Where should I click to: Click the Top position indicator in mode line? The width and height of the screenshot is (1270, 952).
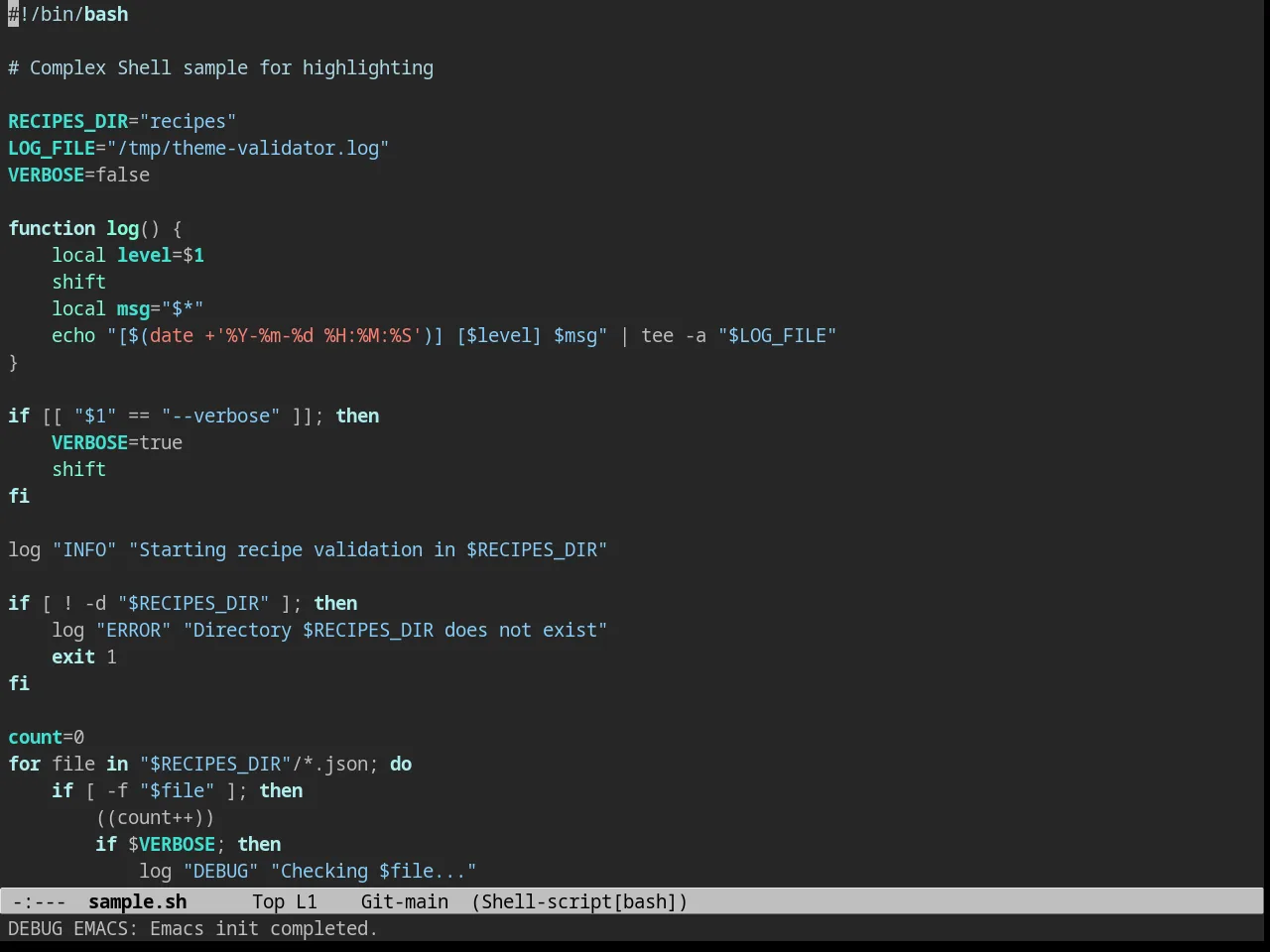click(x=268, y=901)
